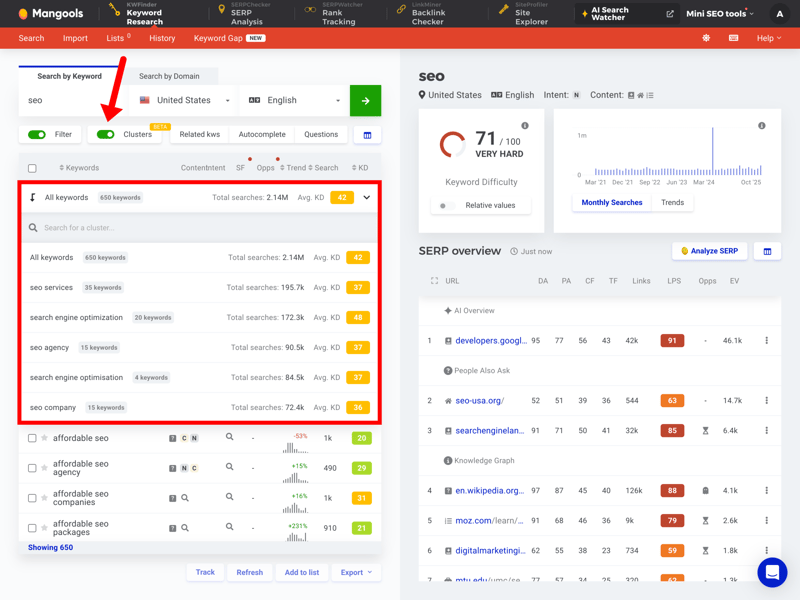Open the SERP overview columns icon
This screenshot has height=600, width=800.
767,251
